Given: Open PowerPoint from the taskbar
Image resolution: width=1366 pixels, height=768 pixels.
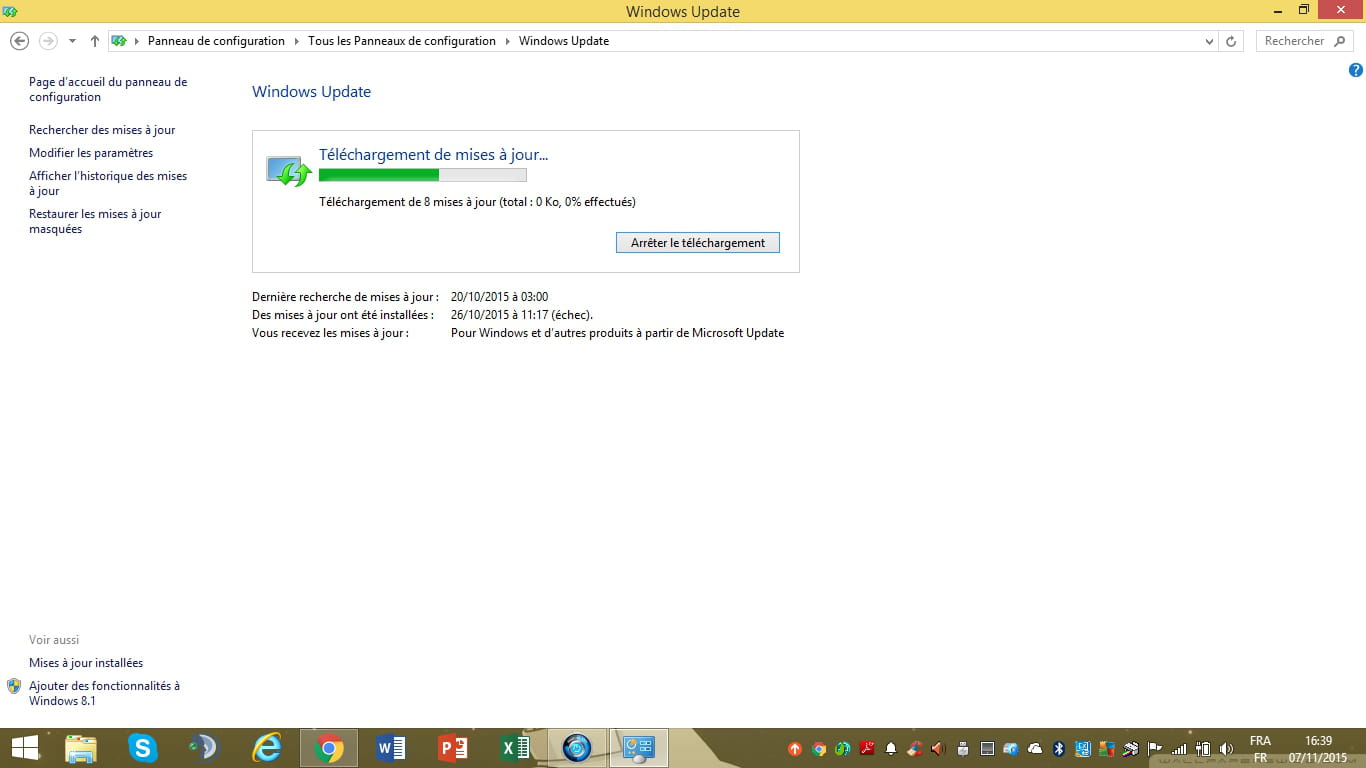Looking at the screenshot, I should (453, 748).
